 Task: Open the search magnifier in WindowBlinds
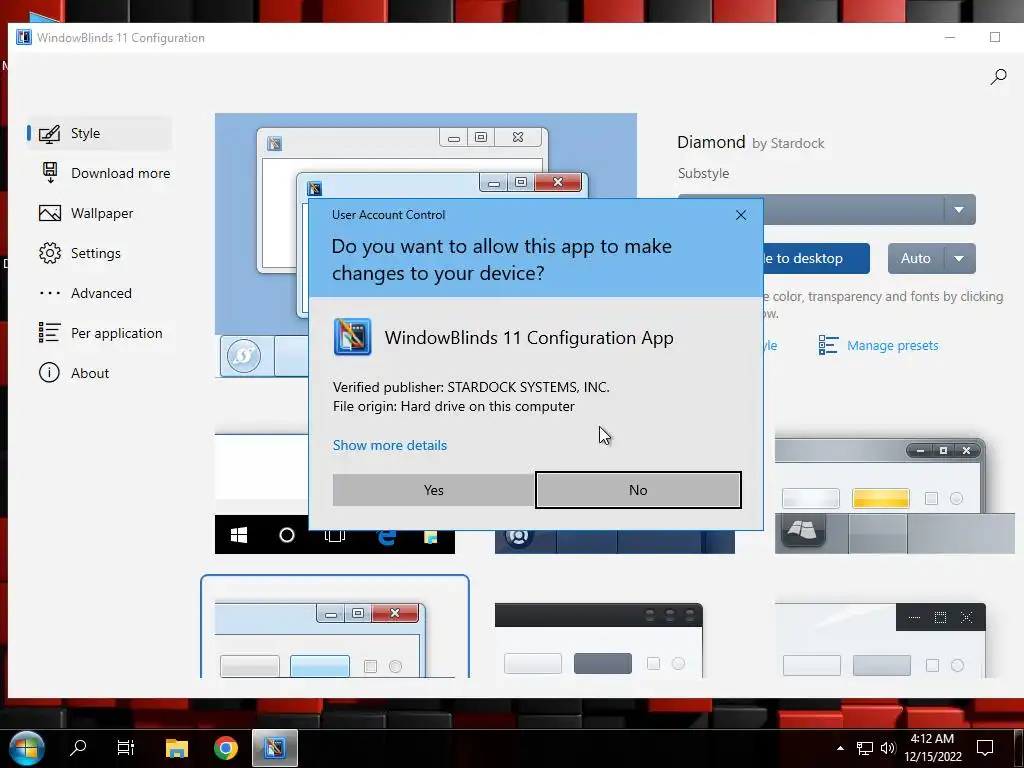[998, 77]
